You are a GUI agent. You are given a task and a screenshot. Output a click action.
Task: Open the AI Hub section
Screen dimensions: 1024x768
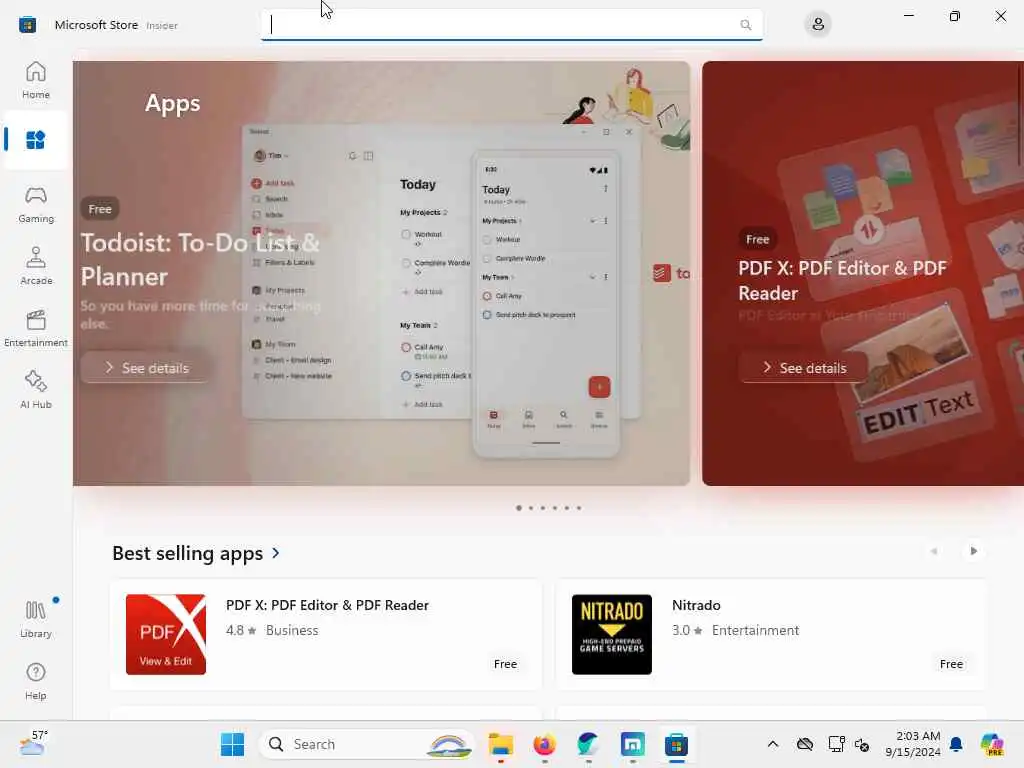(35, 391)
